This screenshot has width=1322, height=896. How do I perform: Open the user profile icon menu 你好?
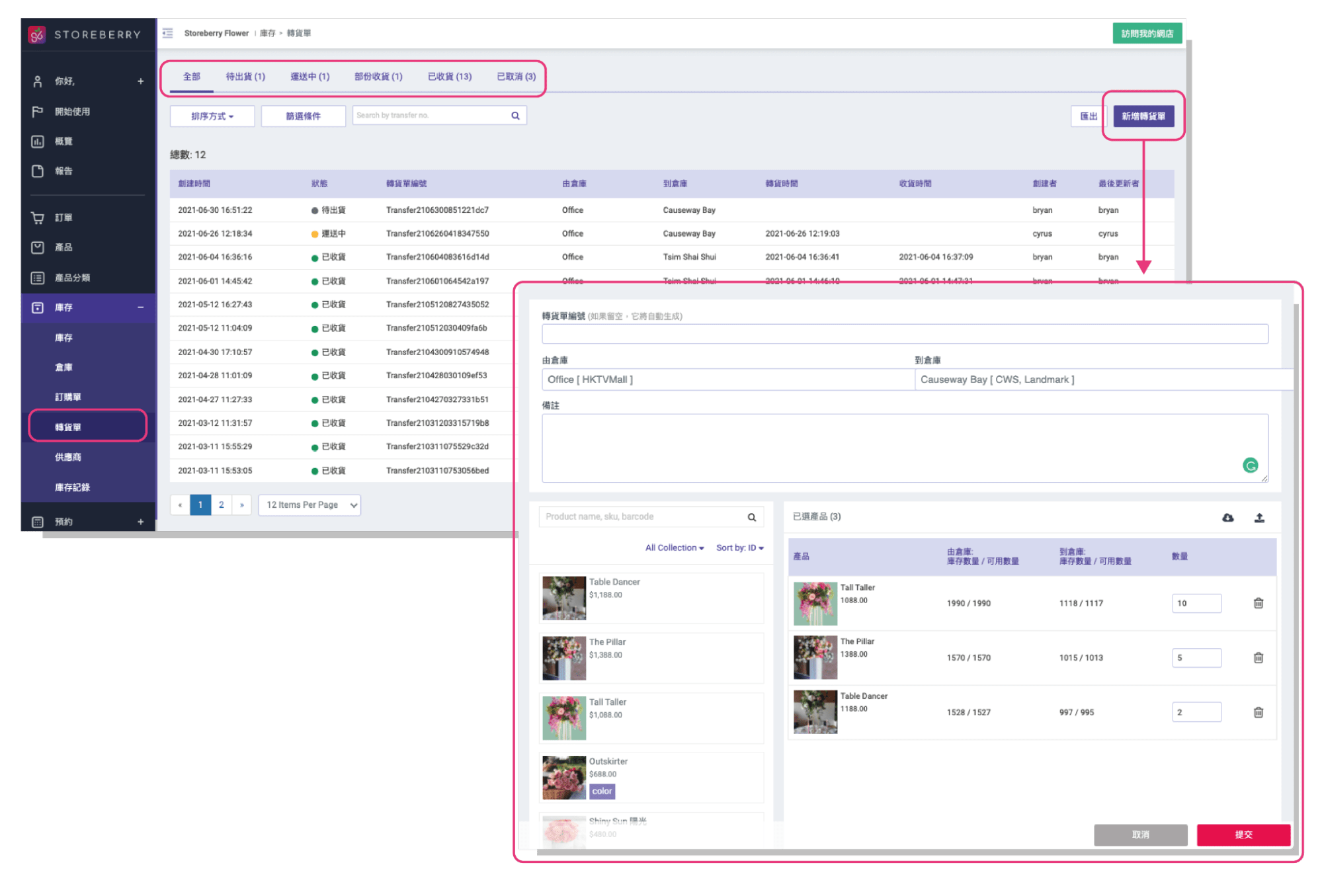click(x=38, y=81)
